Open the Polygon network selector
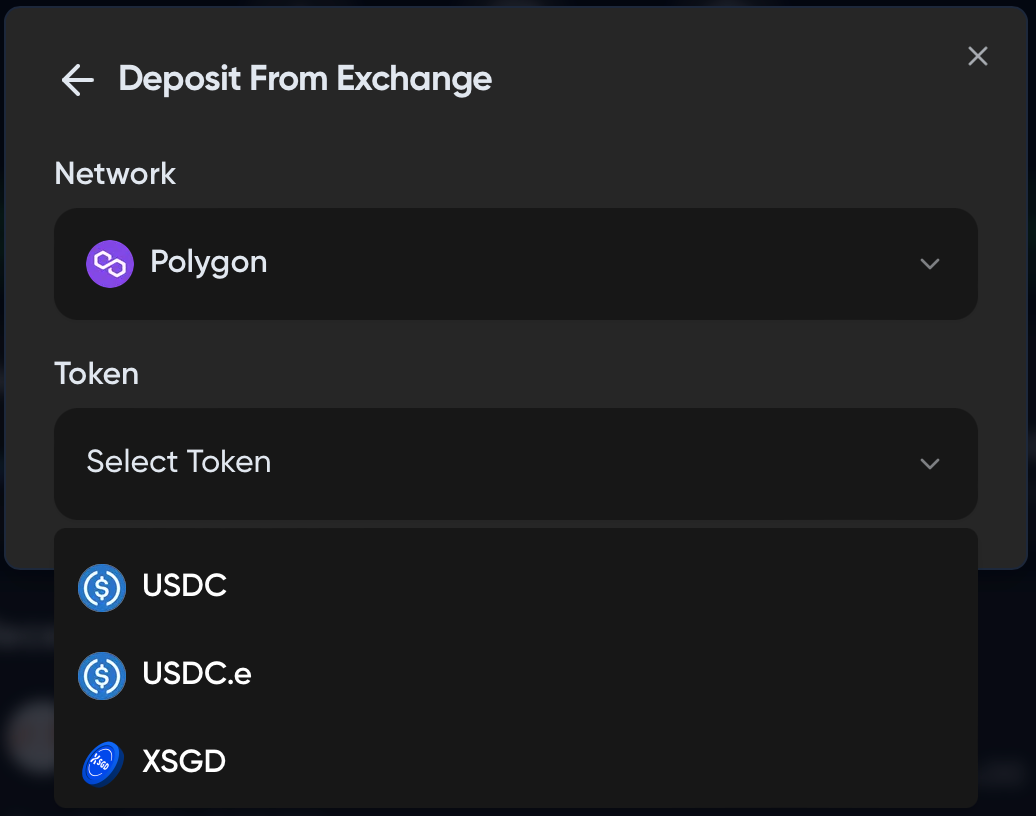This screenshot has height=816, width=1036. [x=515, y=264]
